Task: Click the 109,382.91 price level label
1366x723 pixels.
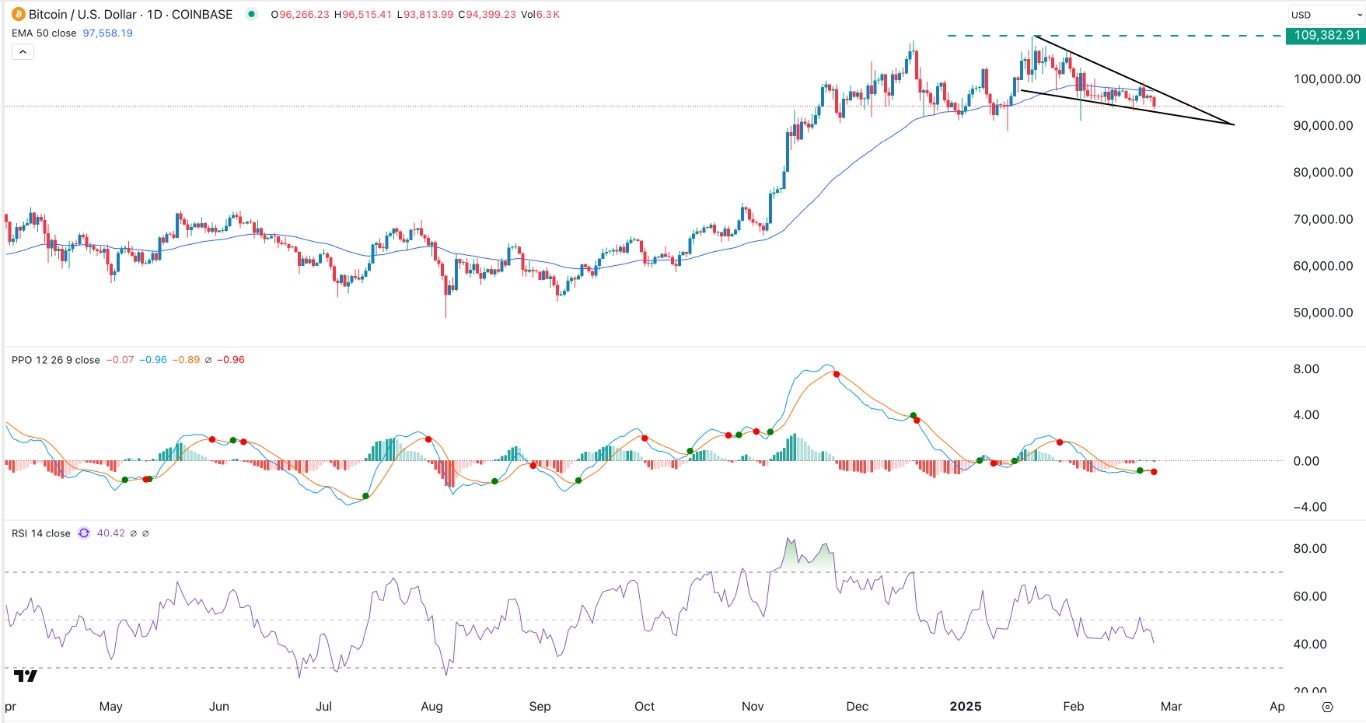Action: coord(1324,35)
